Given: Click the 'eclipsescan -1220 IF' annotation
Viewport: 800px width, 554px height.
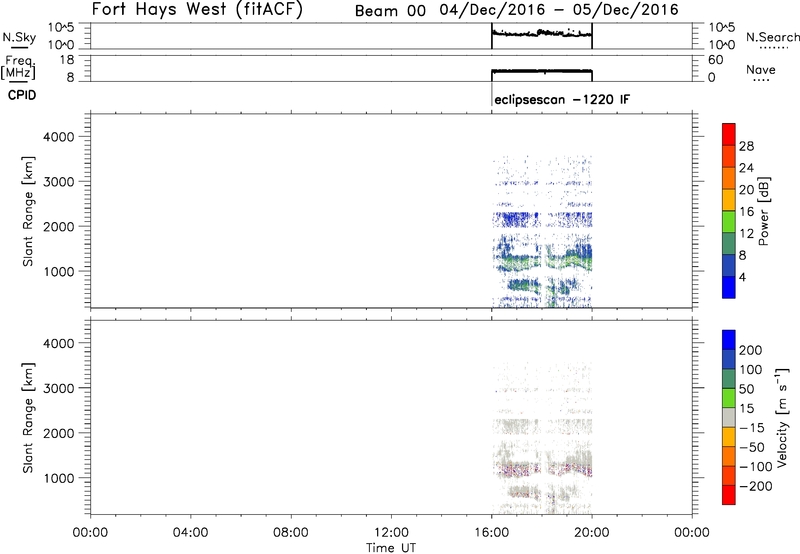Looking at the screenshot, I should point(562,99).
